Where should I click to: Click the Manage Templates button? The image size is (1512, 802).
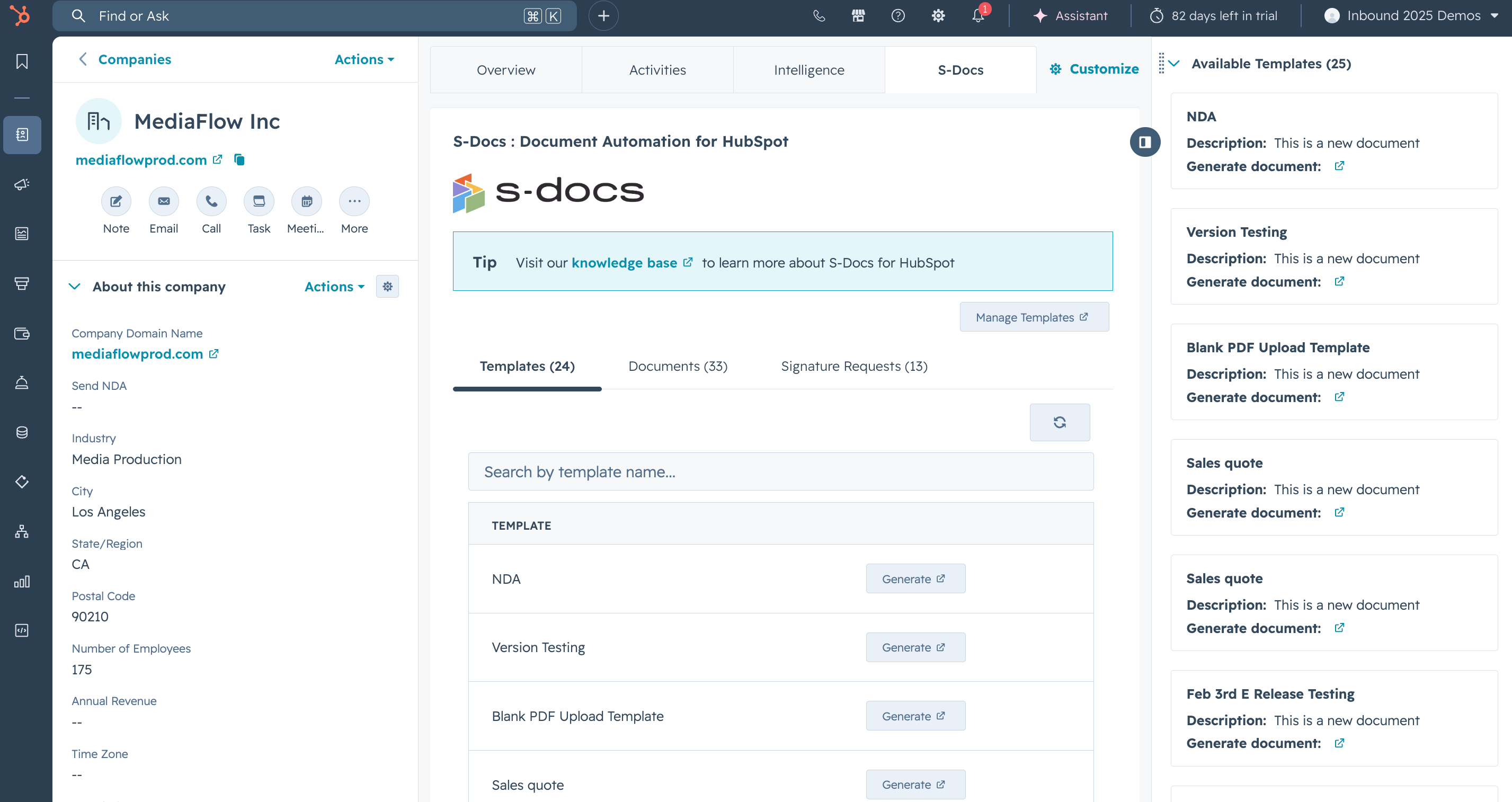tap(1034, 317)
